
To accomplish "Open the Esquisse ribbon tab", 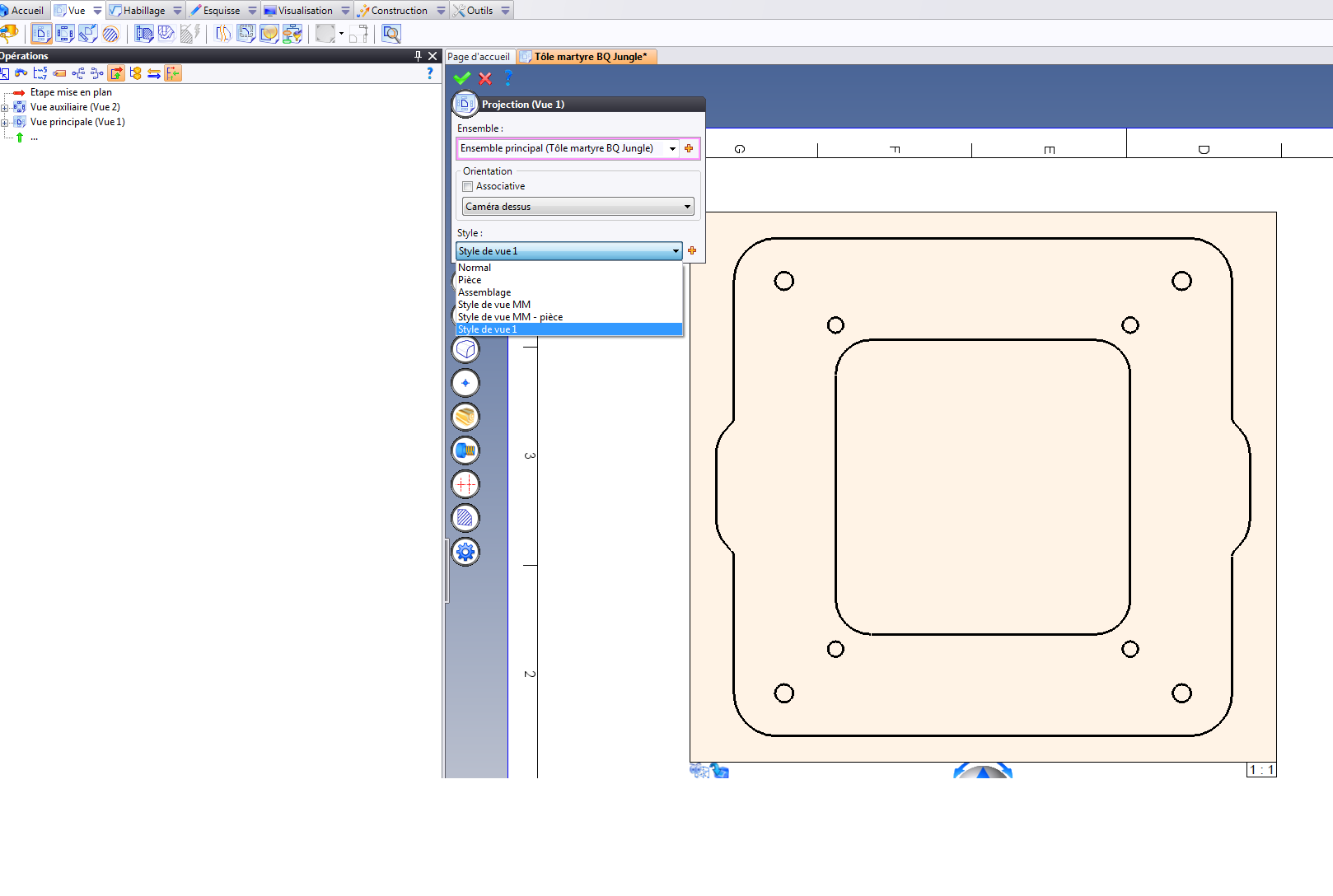I will [x=215, y=11].
